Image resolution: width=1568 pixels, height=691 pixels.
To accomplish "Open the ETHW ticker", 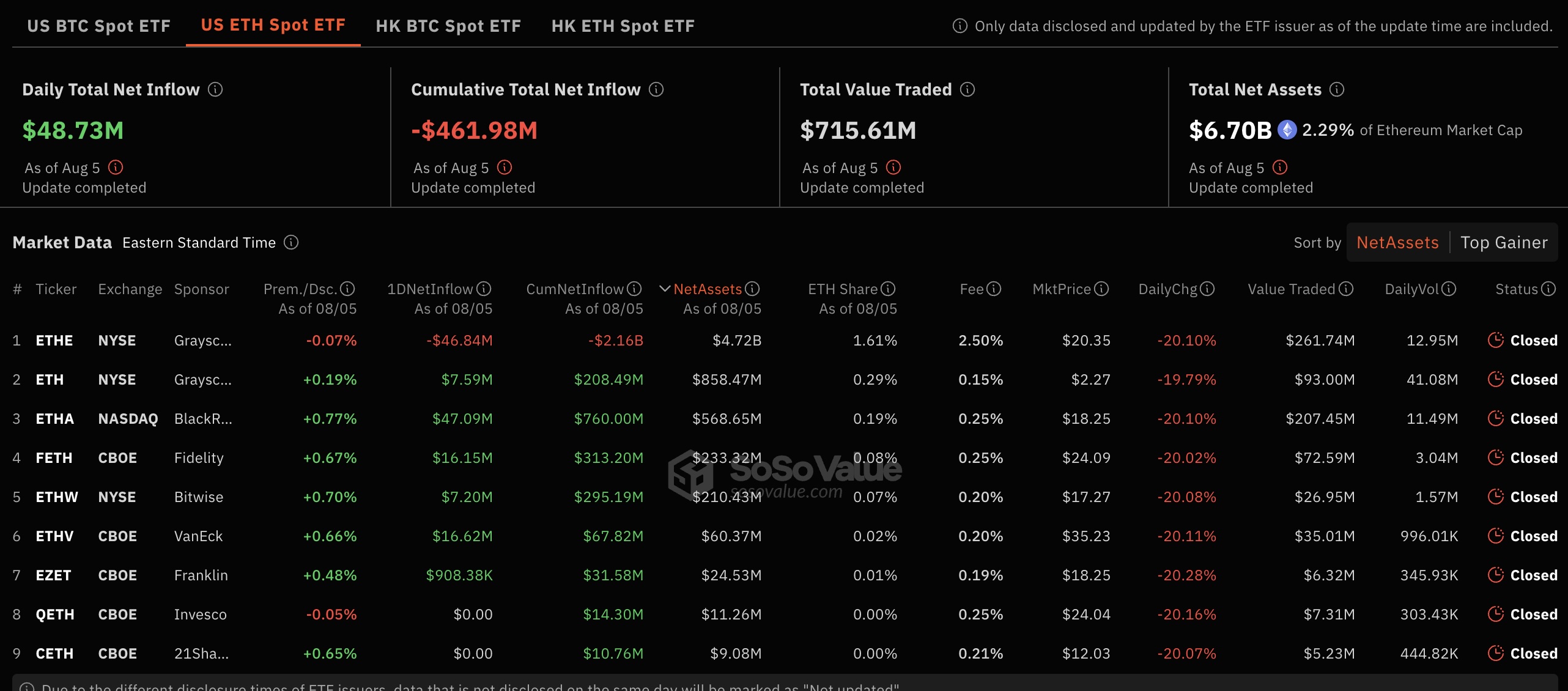I will pyautogui.click(x=57, y=497).
